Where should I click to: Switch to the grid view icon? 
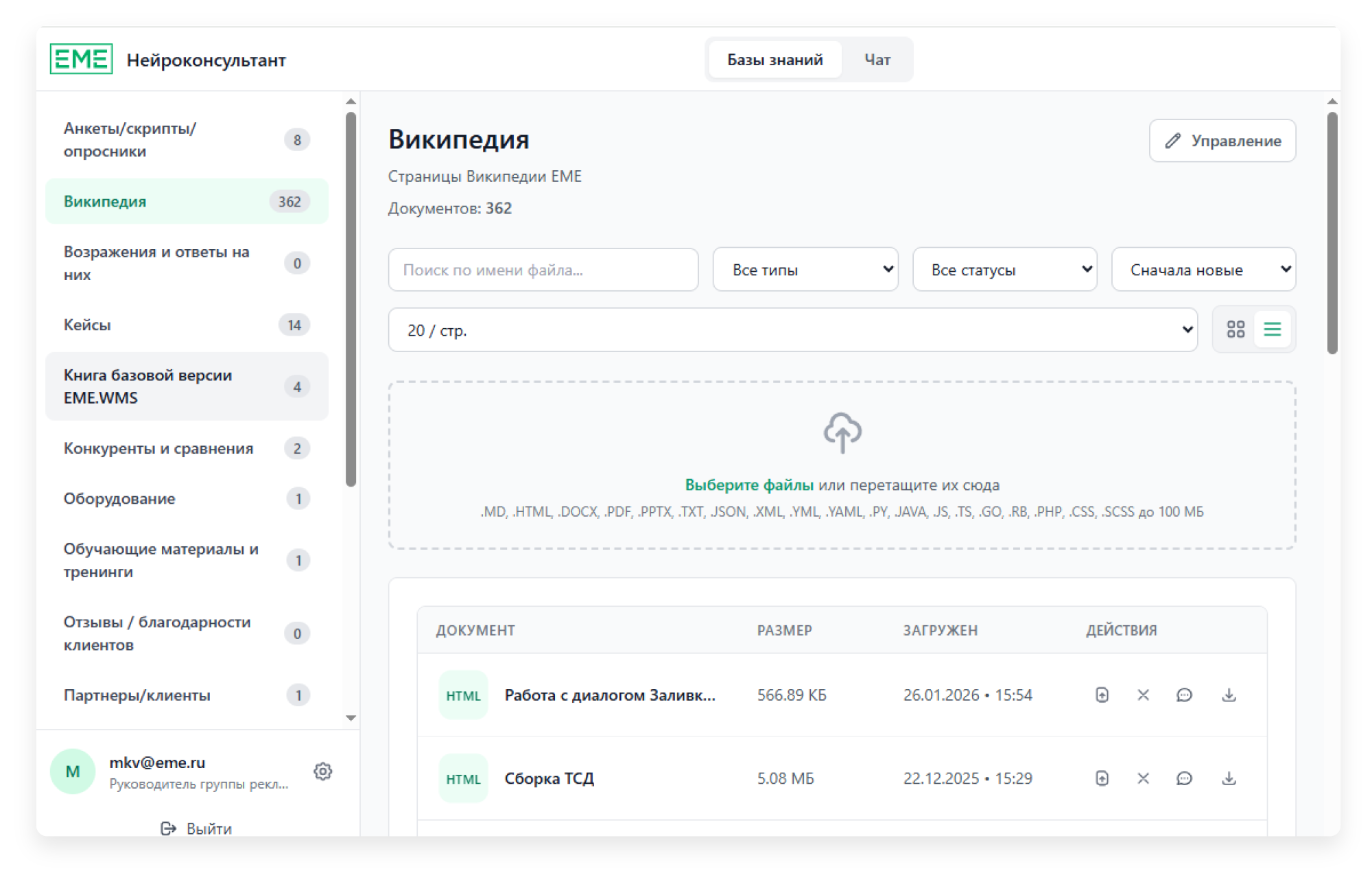[x=1235, y=329]
